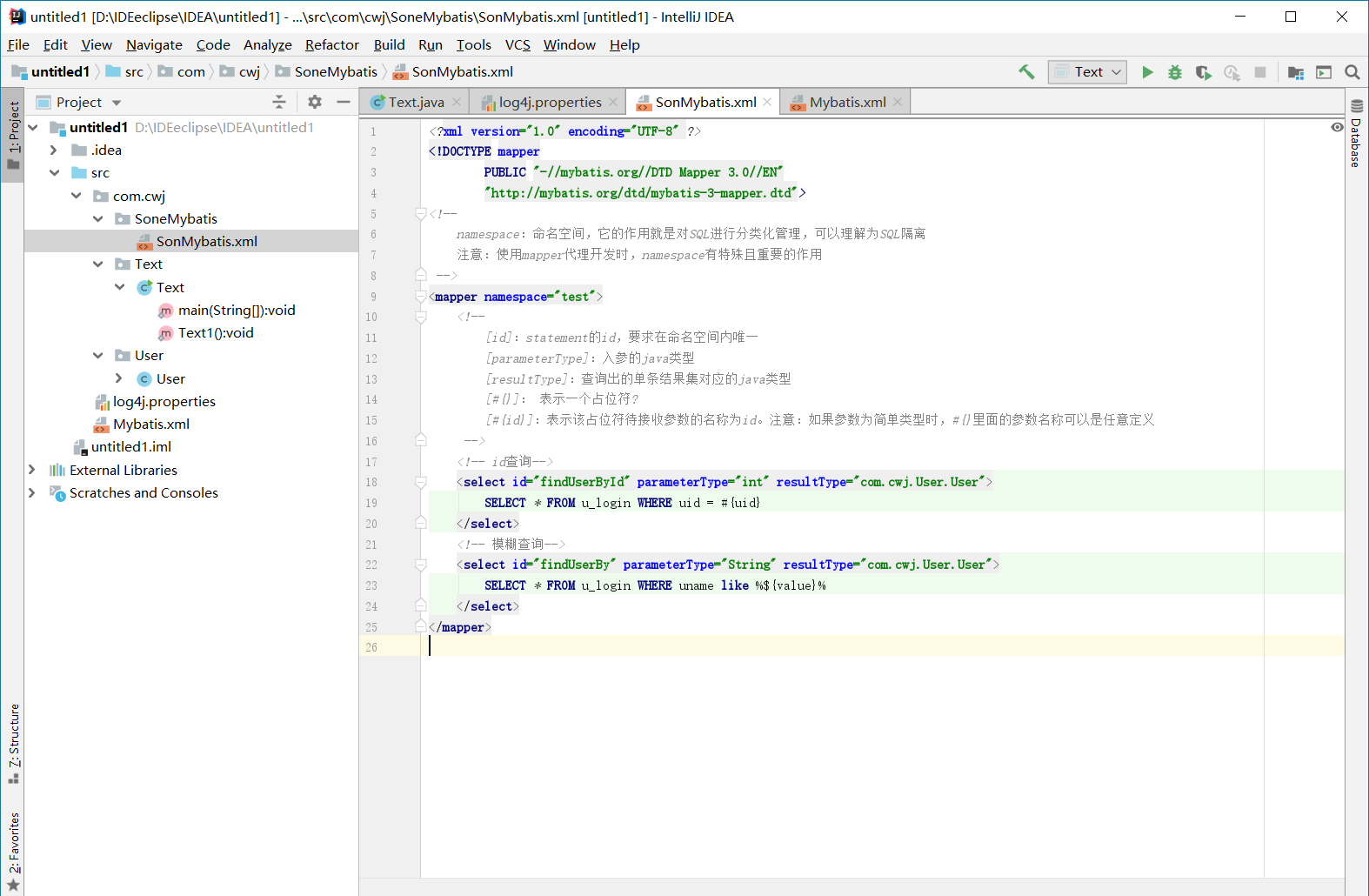Collapse the SoneMybatis package
This screenshot has width=1369, height=896.
98,218
